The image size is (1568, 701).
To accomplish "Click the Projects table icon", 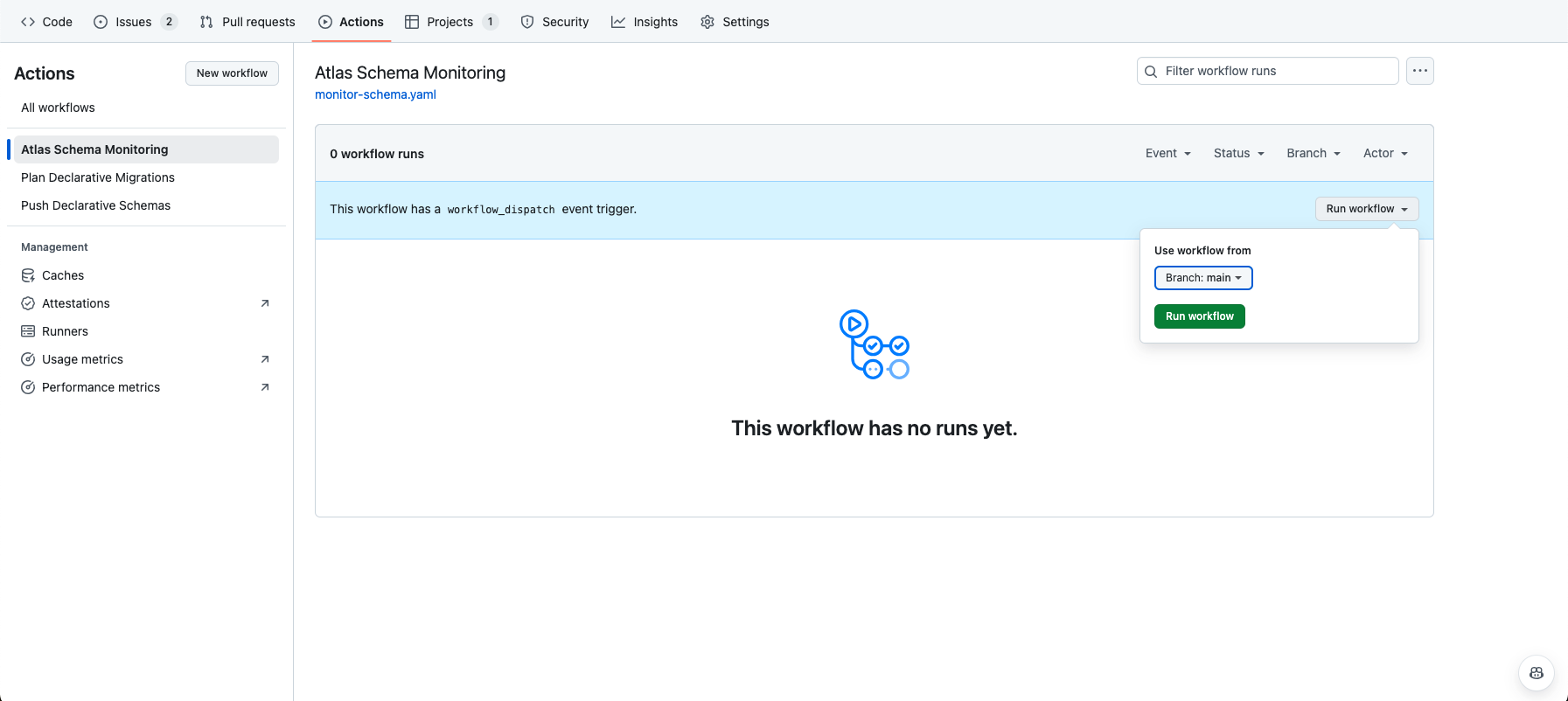I will pyautogui.click(x=412, y=22).
